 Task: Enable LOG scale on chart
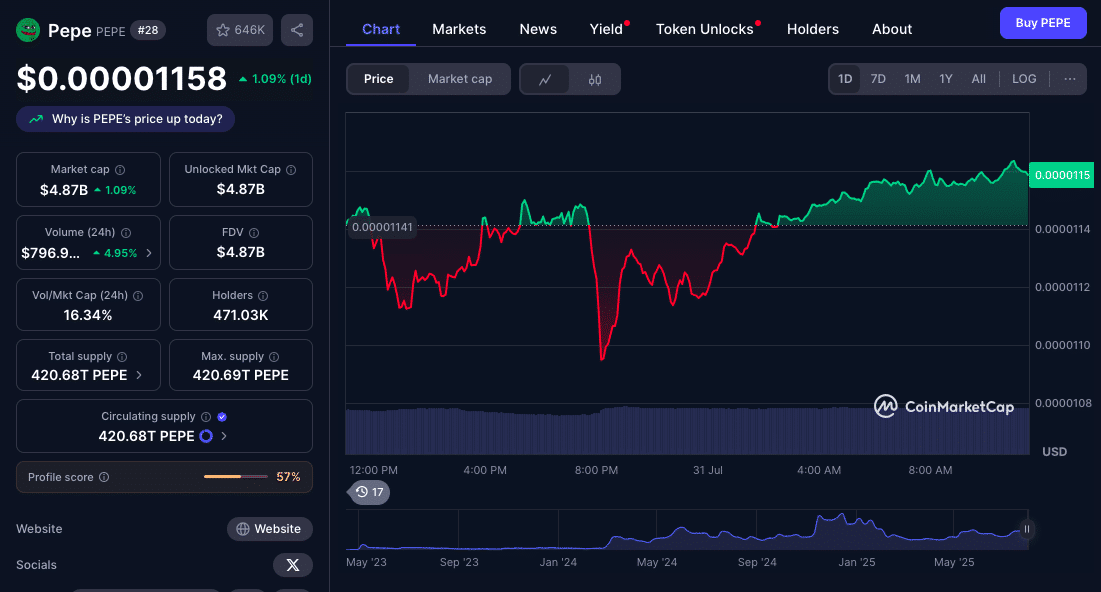pyautogui.click(x=1024, y=79)
